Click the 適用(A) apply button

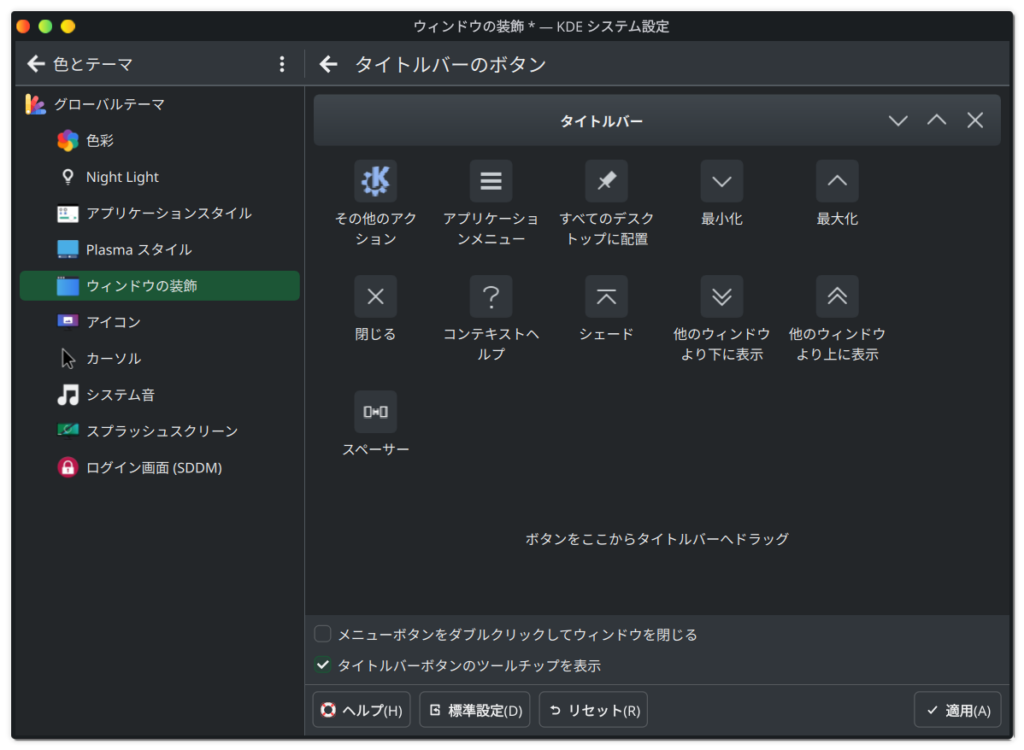[x=957, y=710]
